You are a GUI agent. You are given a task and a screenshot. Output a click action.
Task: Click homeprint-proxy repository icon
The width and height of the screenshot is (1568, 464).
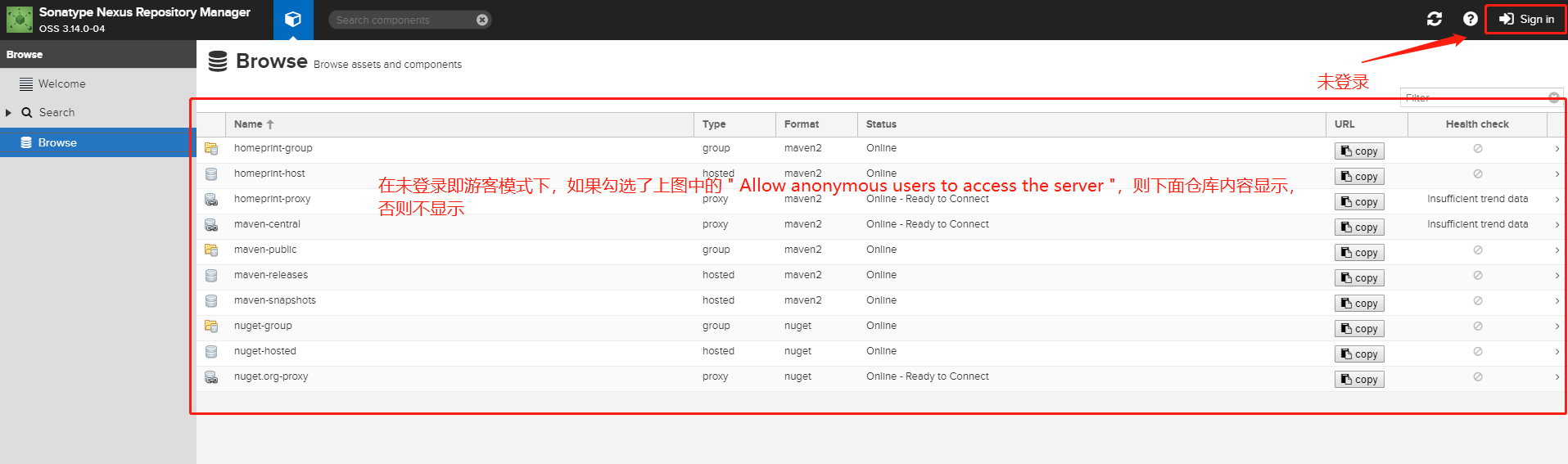(x=211, y=200)
